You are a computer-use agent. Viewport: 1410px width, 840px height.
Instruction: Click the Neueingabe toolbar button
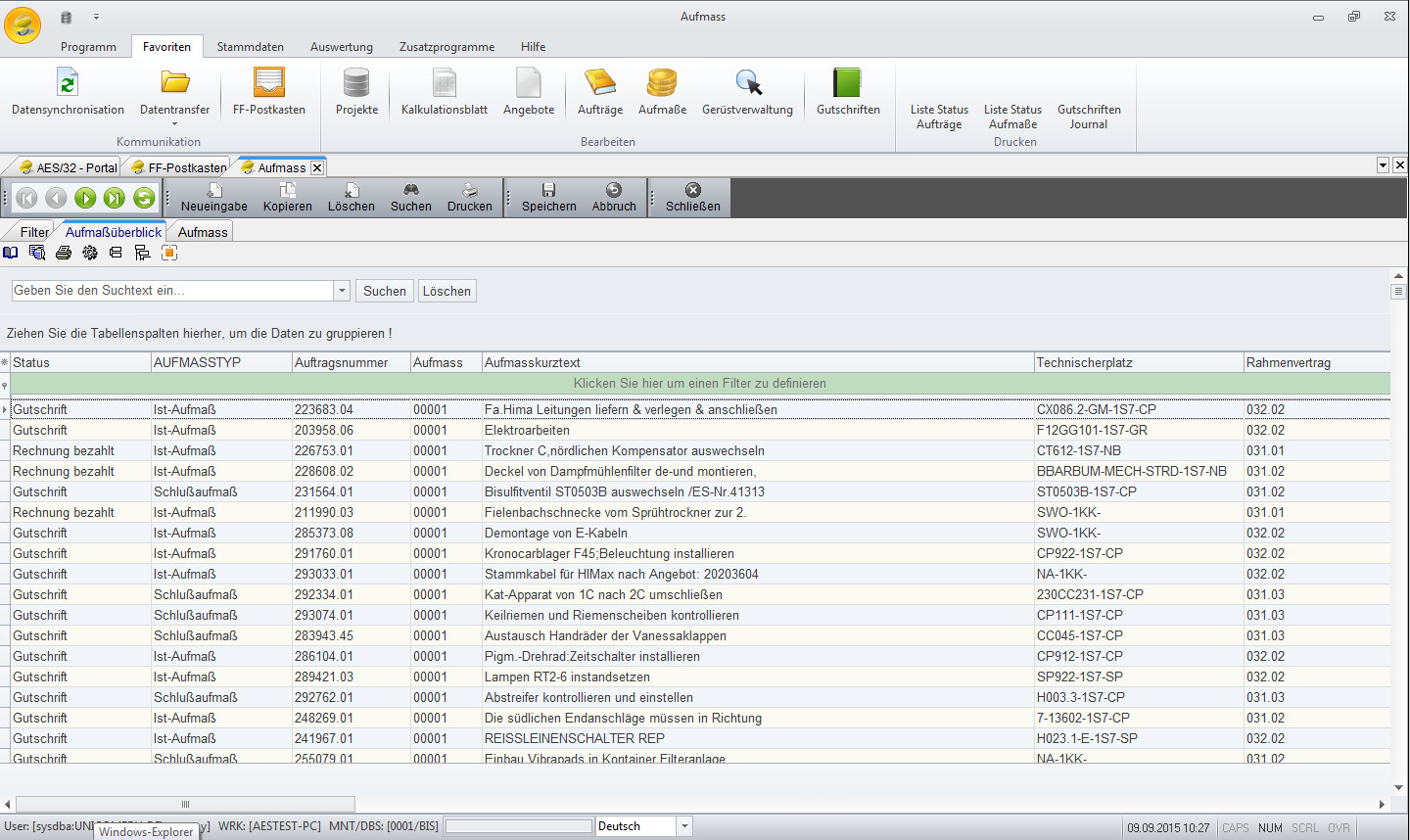tap(213, 198)
